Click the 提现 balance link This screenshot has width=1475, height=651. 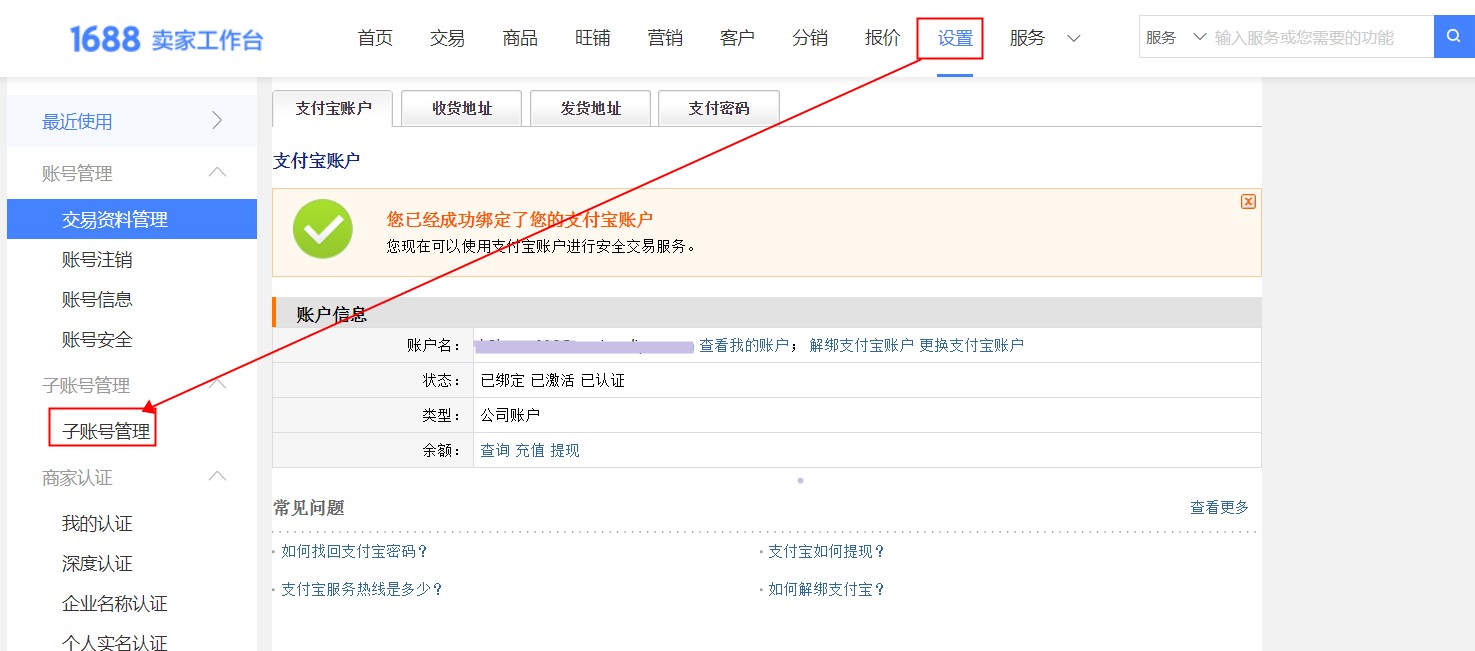565,450
